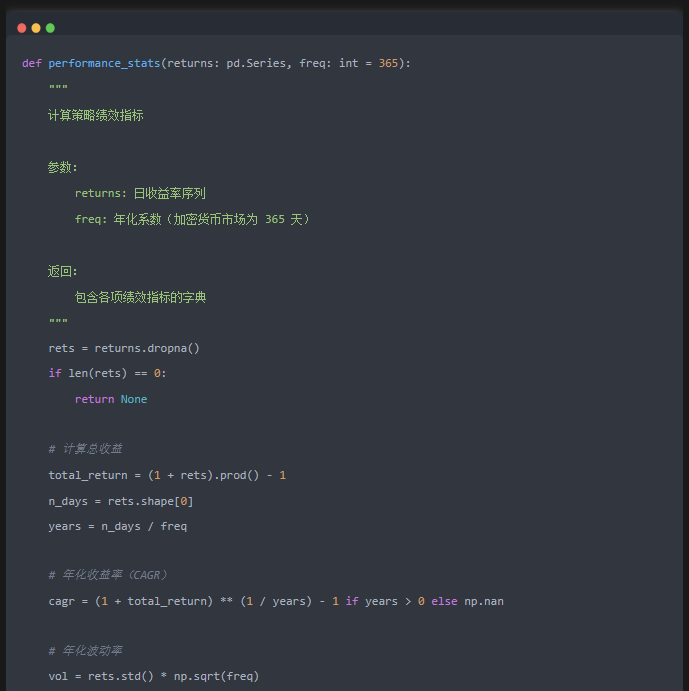Click the green maximize dot
The height and width of the screenshot is (691, 689).
pyautogui.click(x=50, y=28)
